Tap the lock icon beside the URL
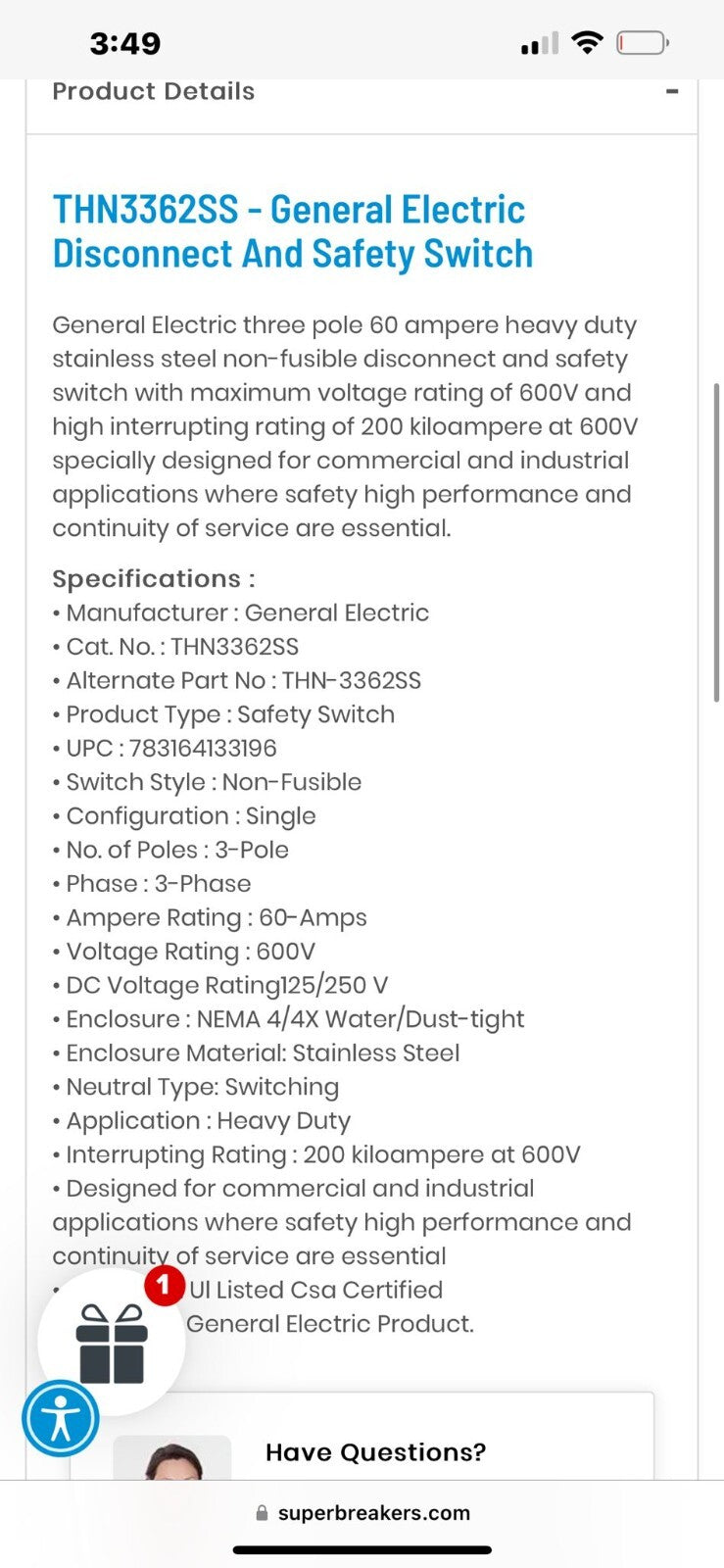 (x=262, y=1512)
